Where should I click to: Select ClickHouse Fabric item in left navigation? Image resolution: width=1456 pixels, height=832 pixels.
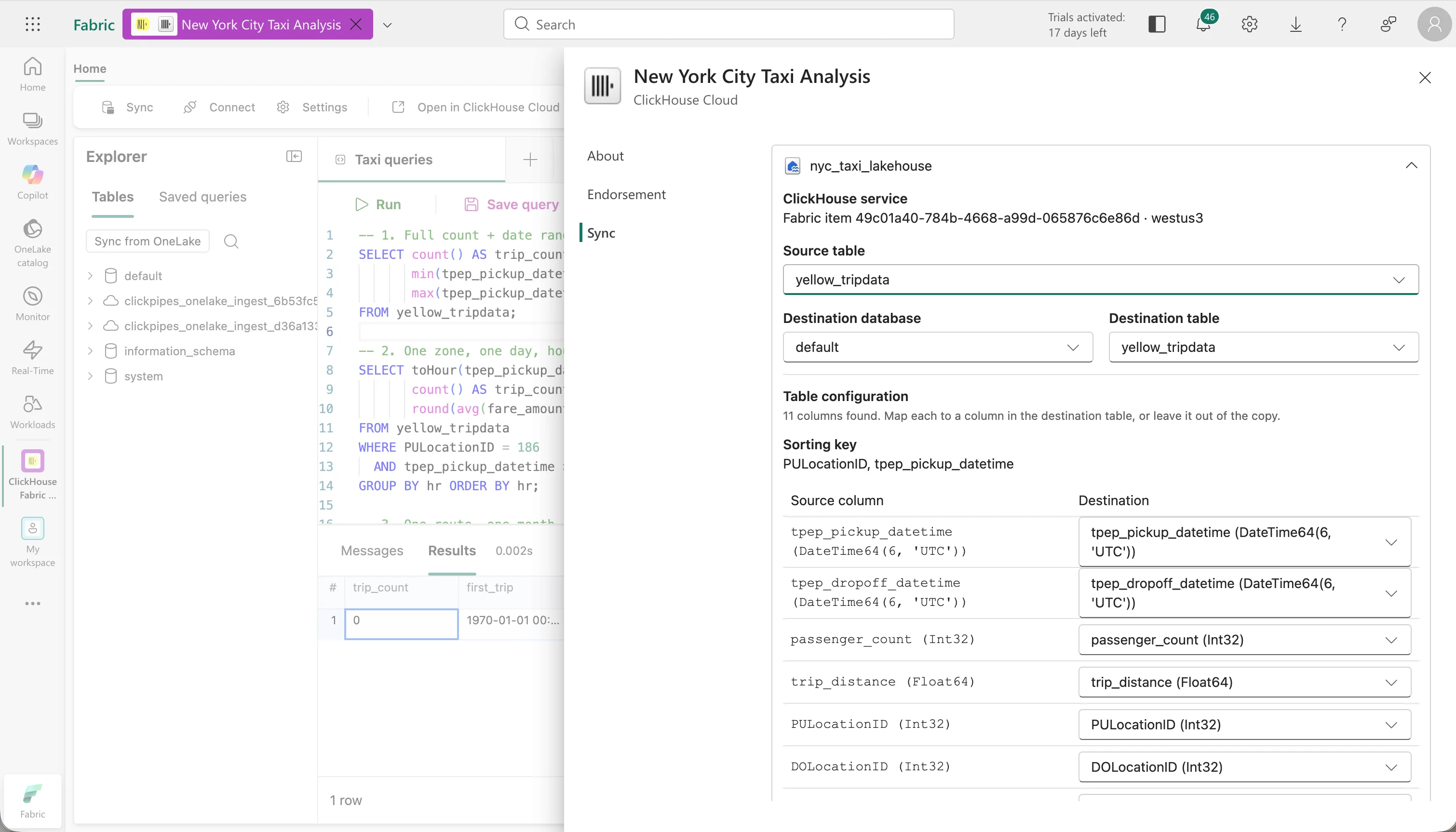tap(33, 475)
